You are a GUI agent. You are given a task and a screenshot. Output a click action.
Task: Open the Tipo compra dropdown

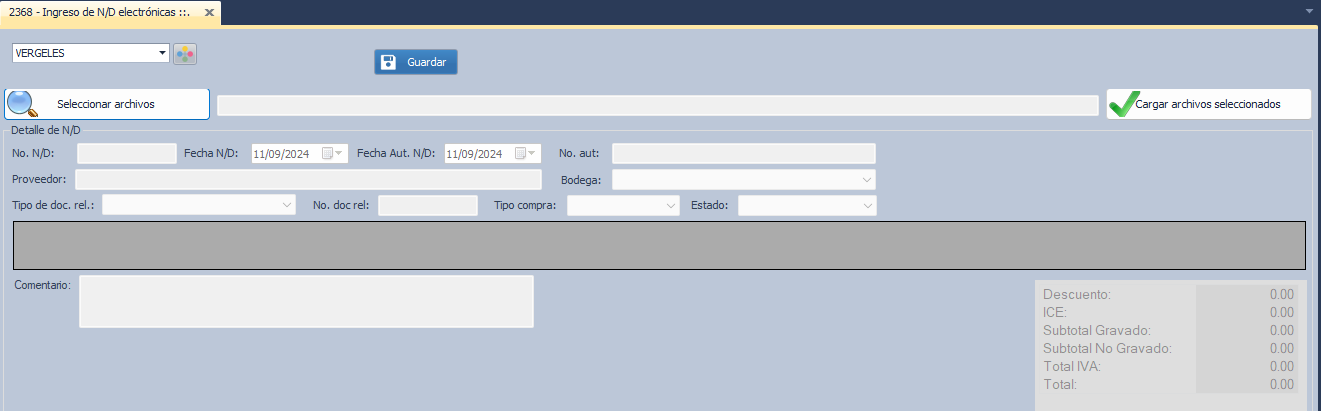pos(670,205)
